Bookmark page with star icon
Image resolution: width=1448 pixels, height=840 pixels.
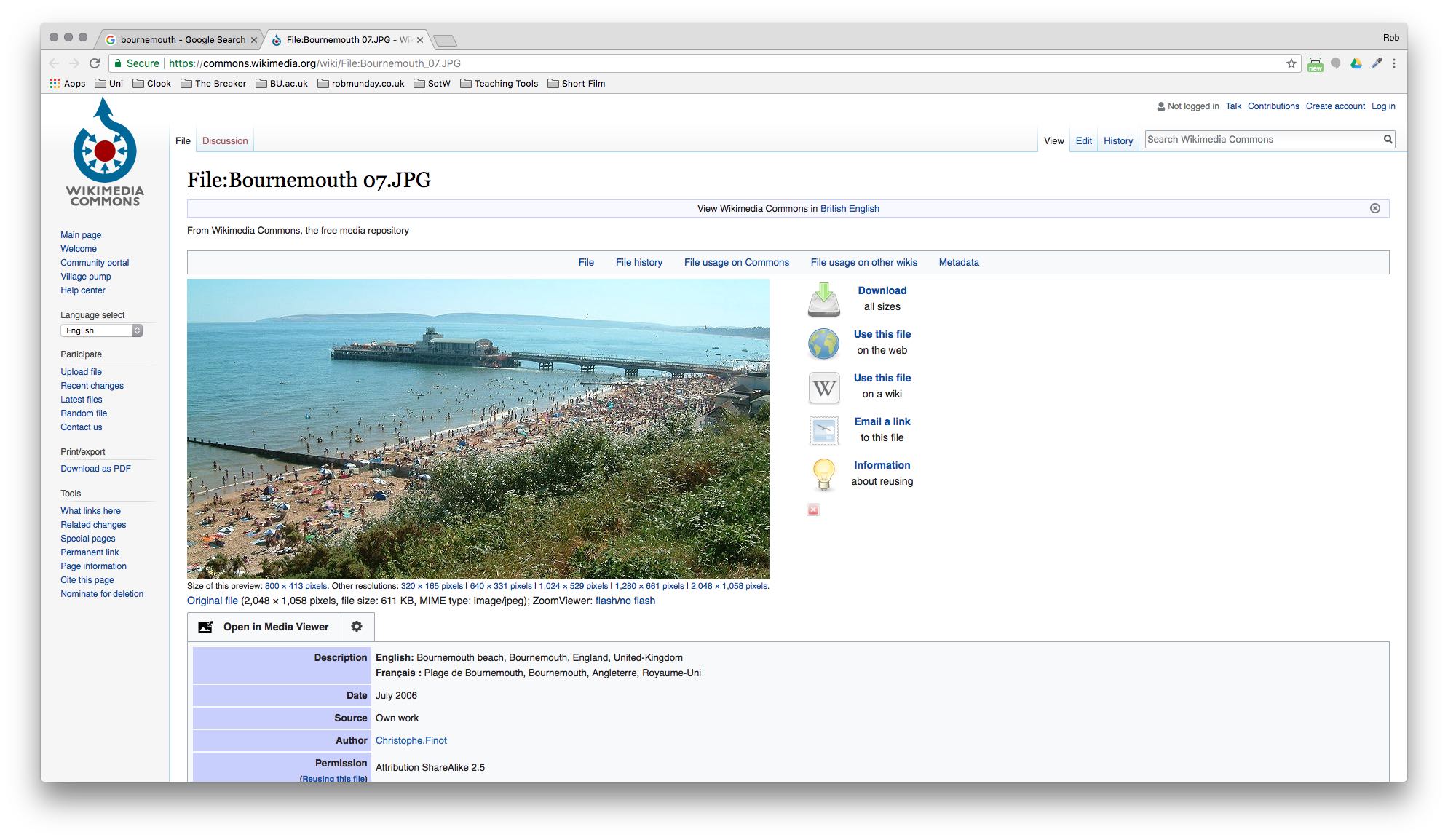1291,63
